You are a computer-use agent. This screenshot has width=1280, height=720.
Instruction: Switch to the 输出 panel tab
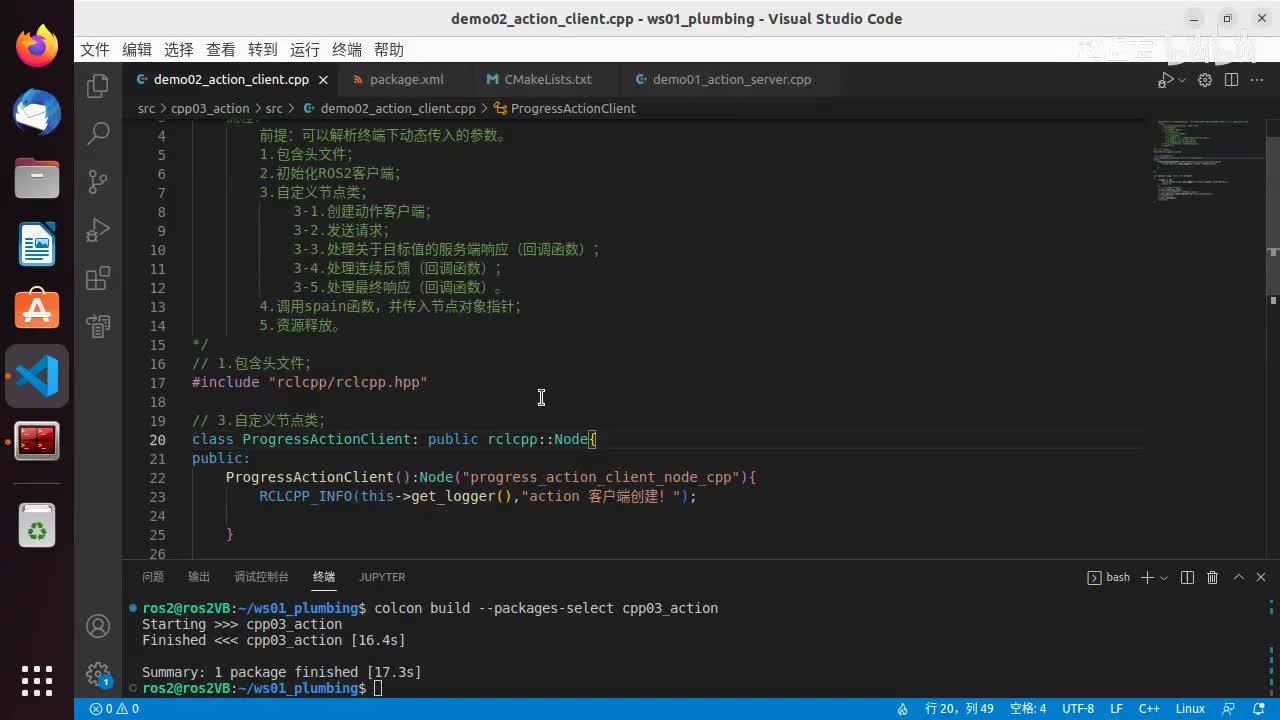199,577
